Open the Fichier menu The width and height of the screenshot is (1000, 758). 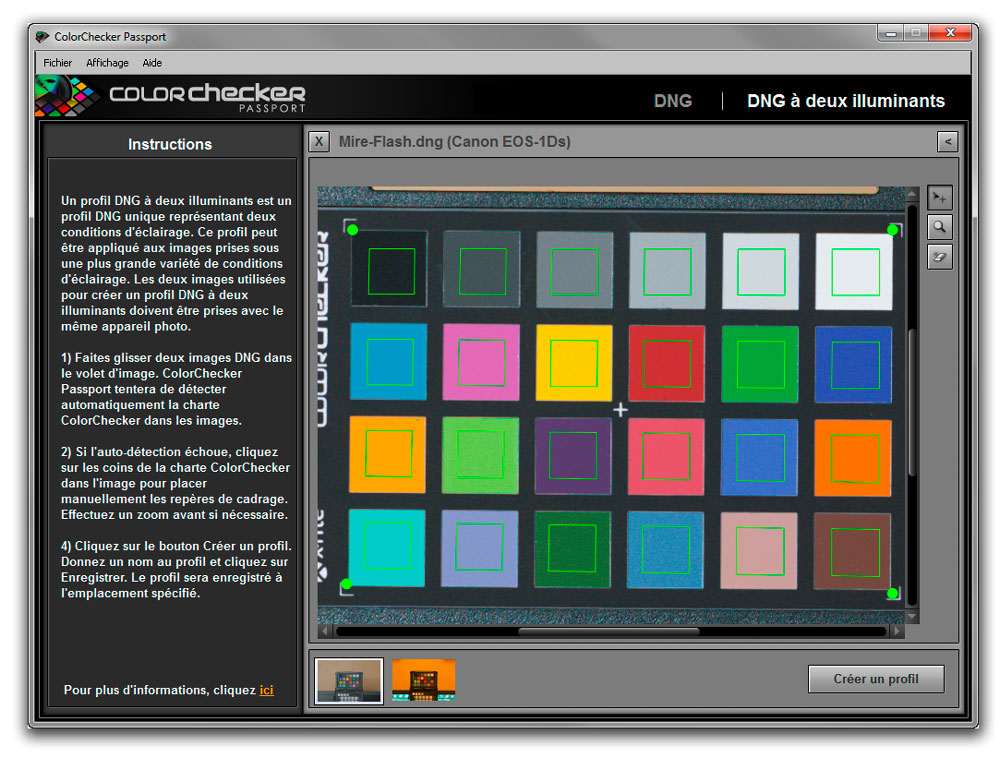coord(57,62)
